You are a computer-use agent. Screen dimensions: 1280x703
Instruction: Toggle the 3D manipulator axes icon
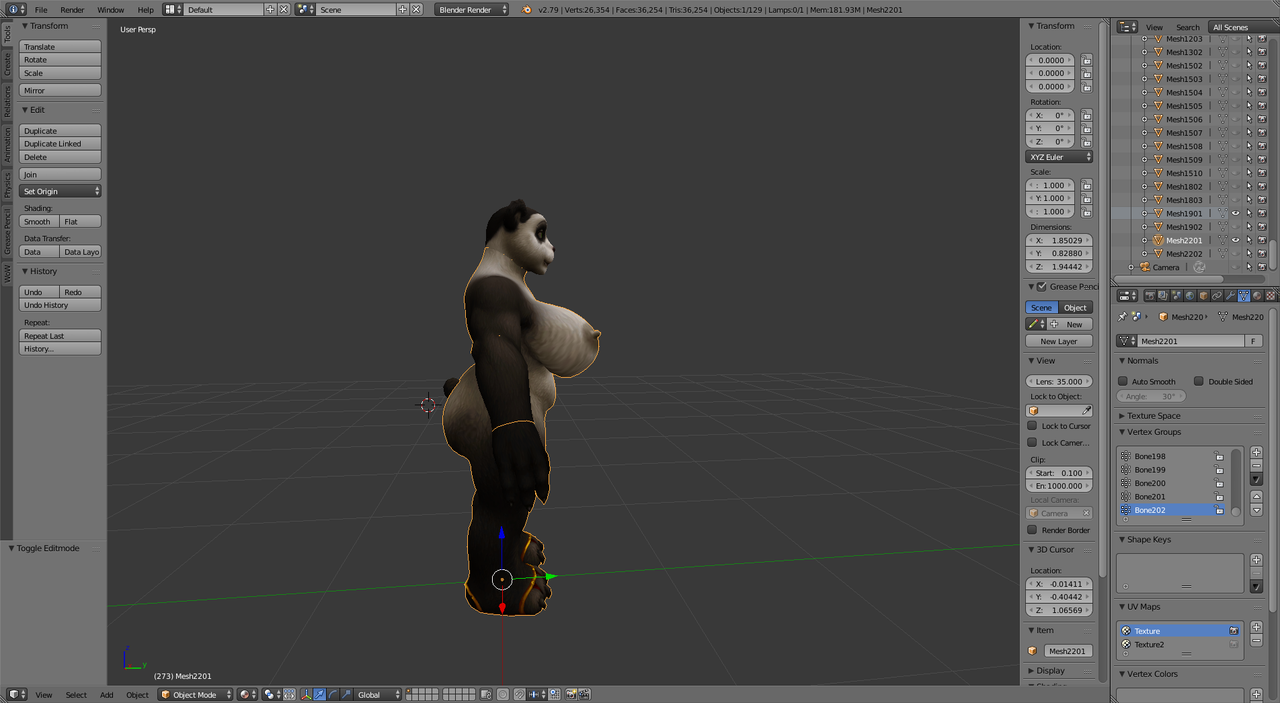point(306,694)
